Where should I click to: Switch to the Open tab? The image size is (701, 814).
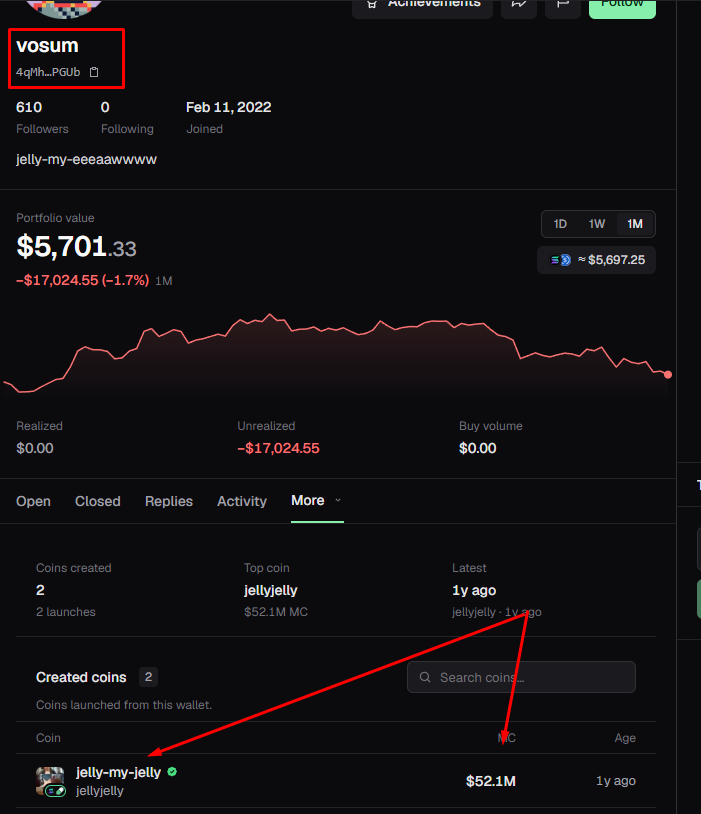tap(33, 501)
